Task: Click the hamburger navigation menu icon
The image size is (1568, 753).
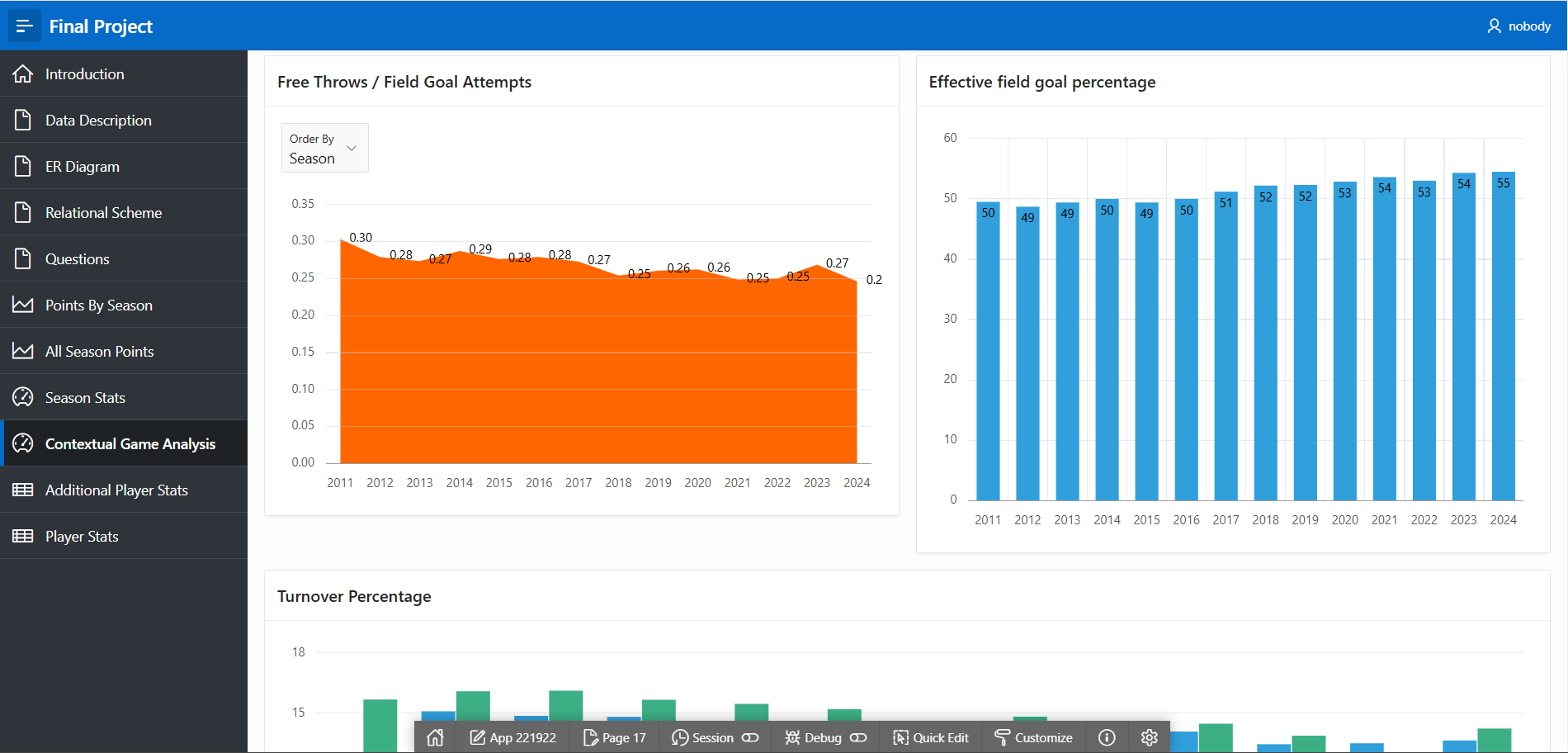Action: [x=24, y=26]
